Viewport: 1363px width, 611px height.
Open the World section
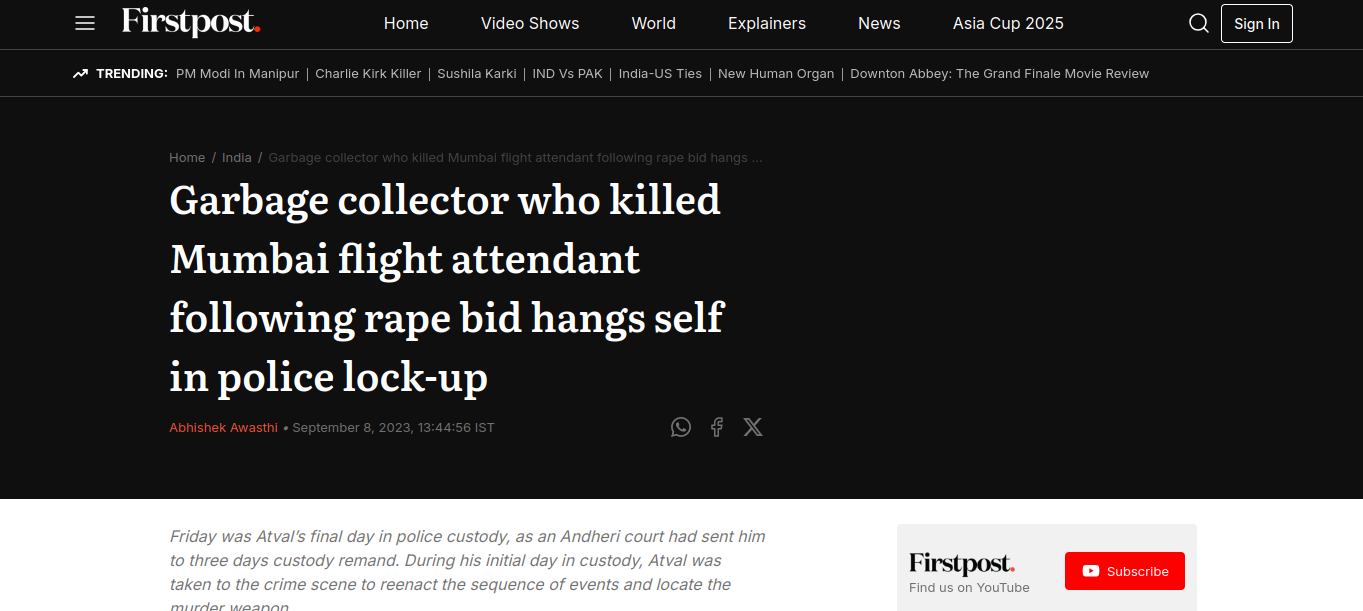(x=654, y=23)
